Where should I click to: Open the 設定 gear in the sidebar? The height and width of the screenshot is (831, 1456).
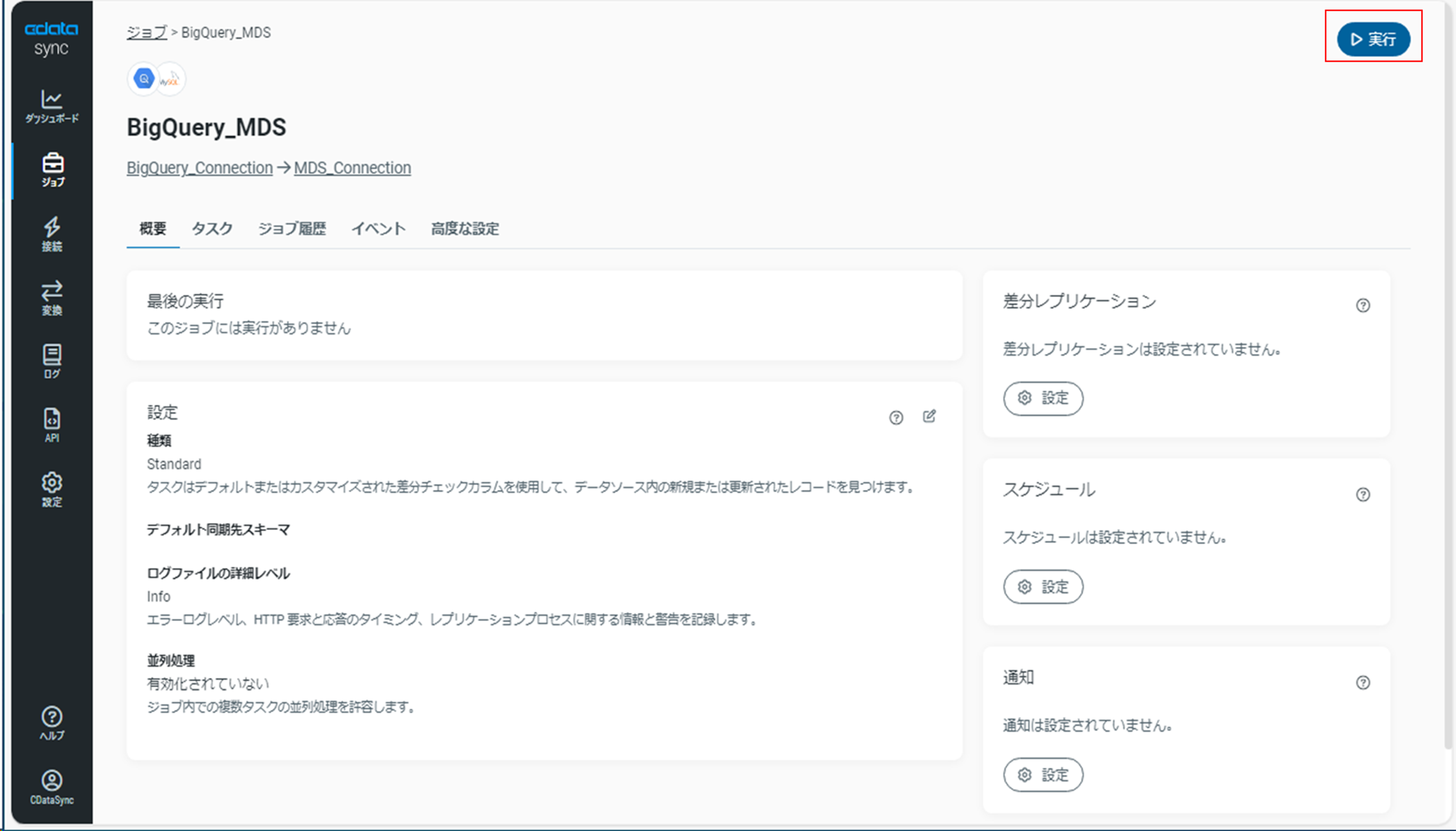click(52, 490)
